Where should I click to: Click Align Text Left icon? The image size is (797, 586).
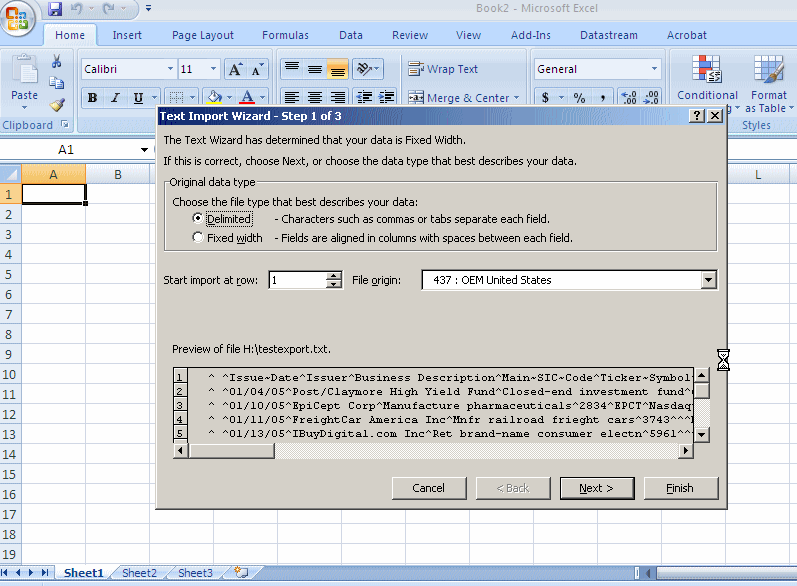(292, 98)
